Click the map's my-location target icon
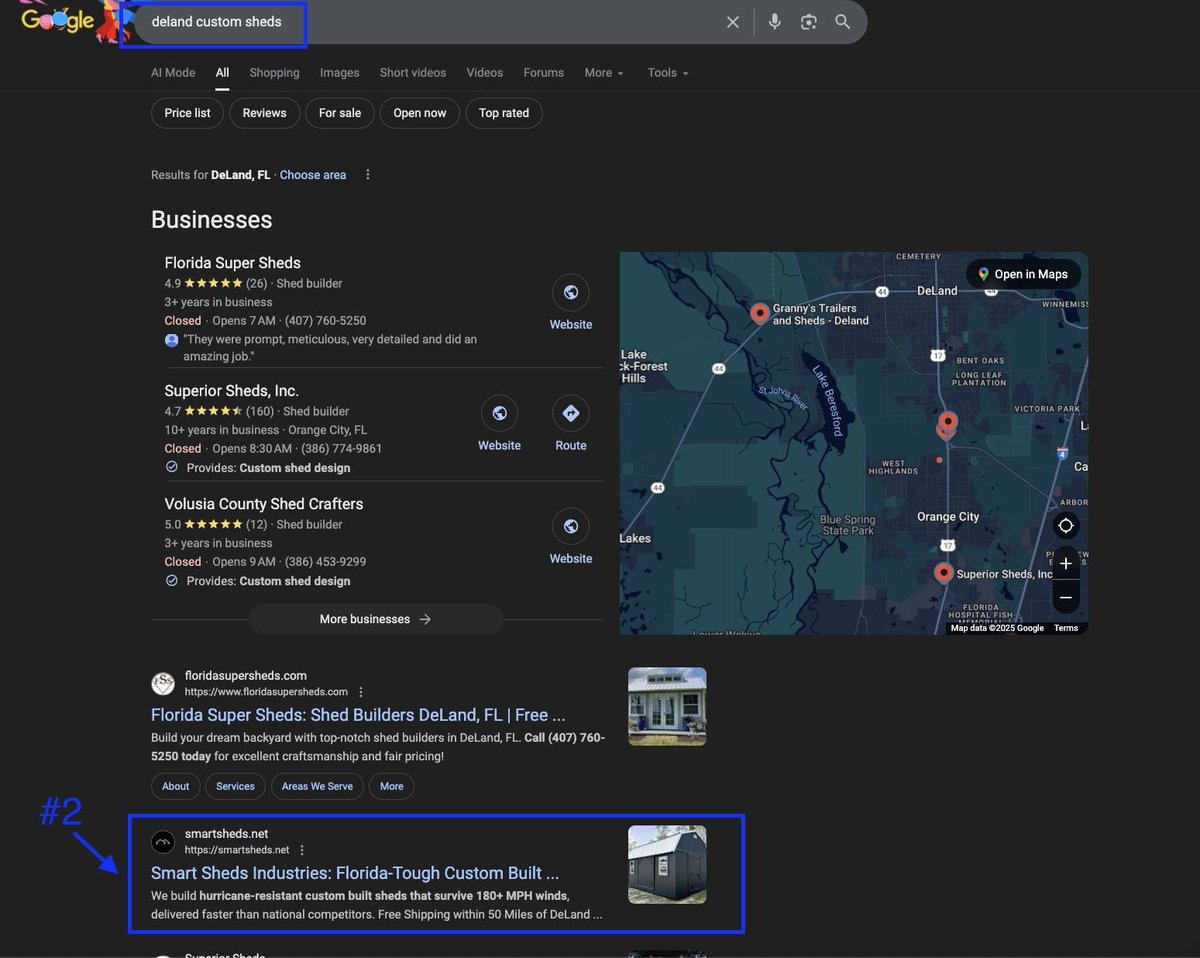The width and height of the screenshot is (1200, 958). (x=1066, y=526)
